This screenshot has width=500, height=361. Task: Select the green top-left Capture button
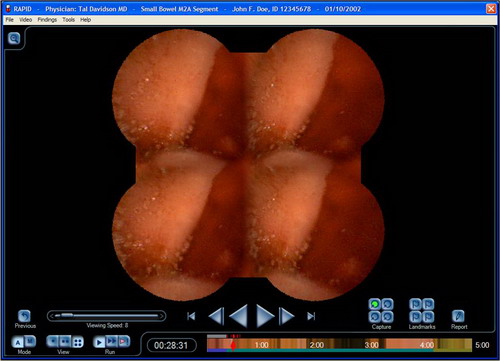tap(375, 304)
